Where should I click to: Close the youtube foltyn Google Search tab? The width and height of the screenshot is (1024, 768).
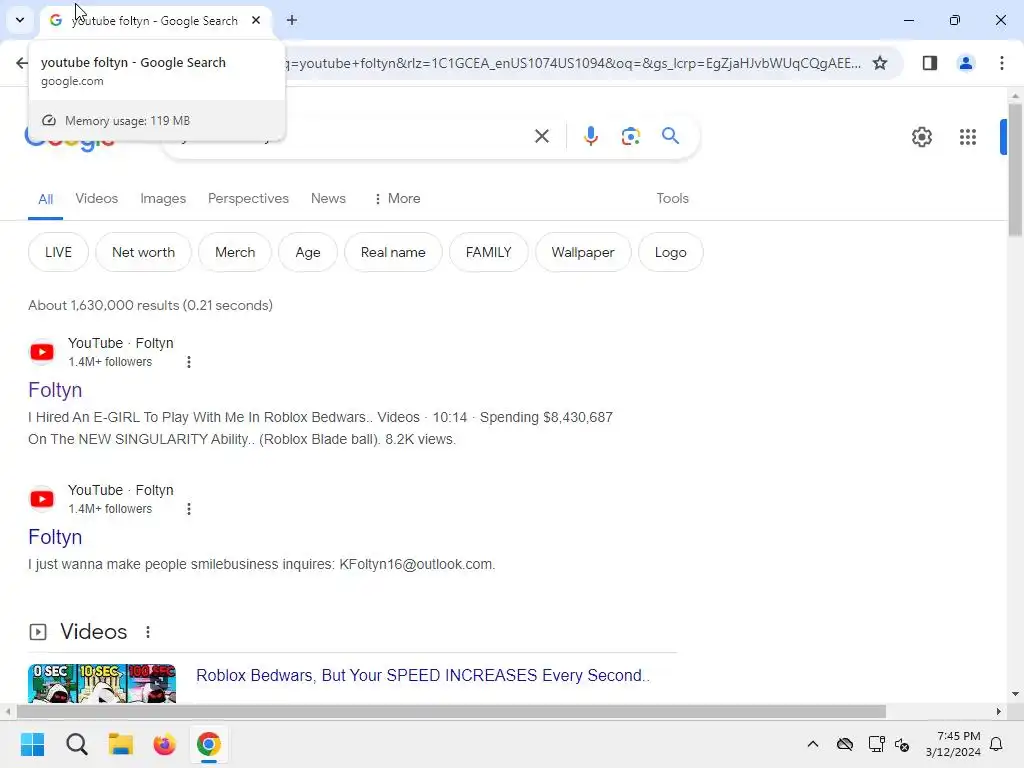[x=256, y=20]
